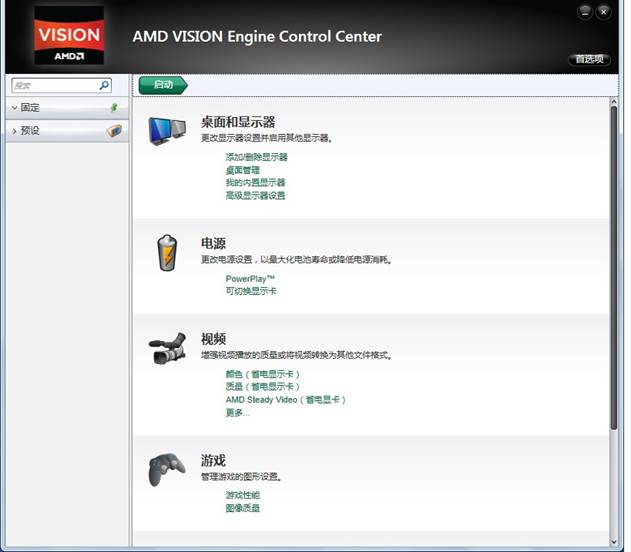The height and width of the screenshot is (552, 631).
Task: Open 添加/删除显示器 link
Action: tap(256, 157)
